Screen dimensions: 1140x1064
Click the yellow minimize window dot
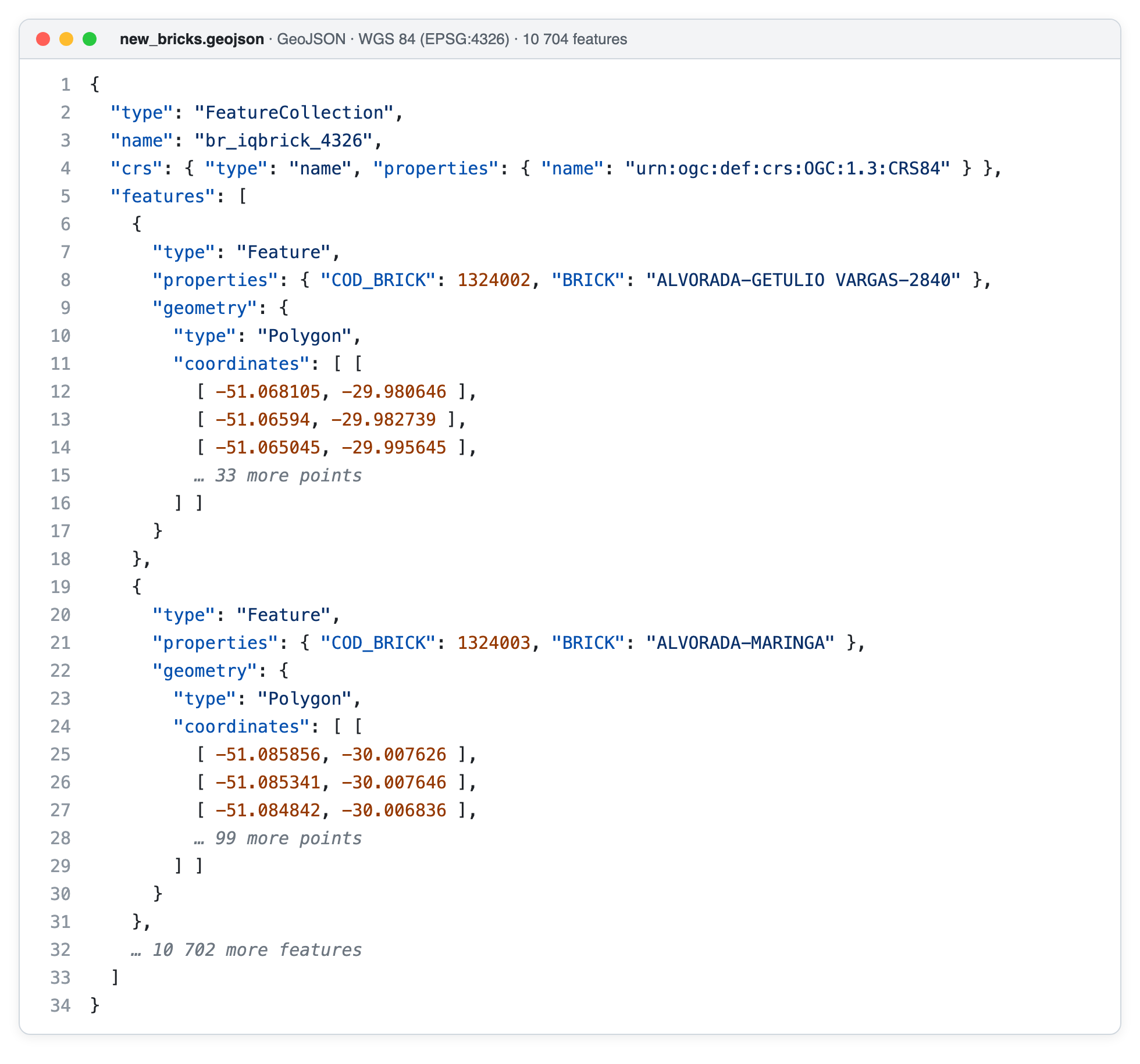pyautogui.click(x=66, y=39)
